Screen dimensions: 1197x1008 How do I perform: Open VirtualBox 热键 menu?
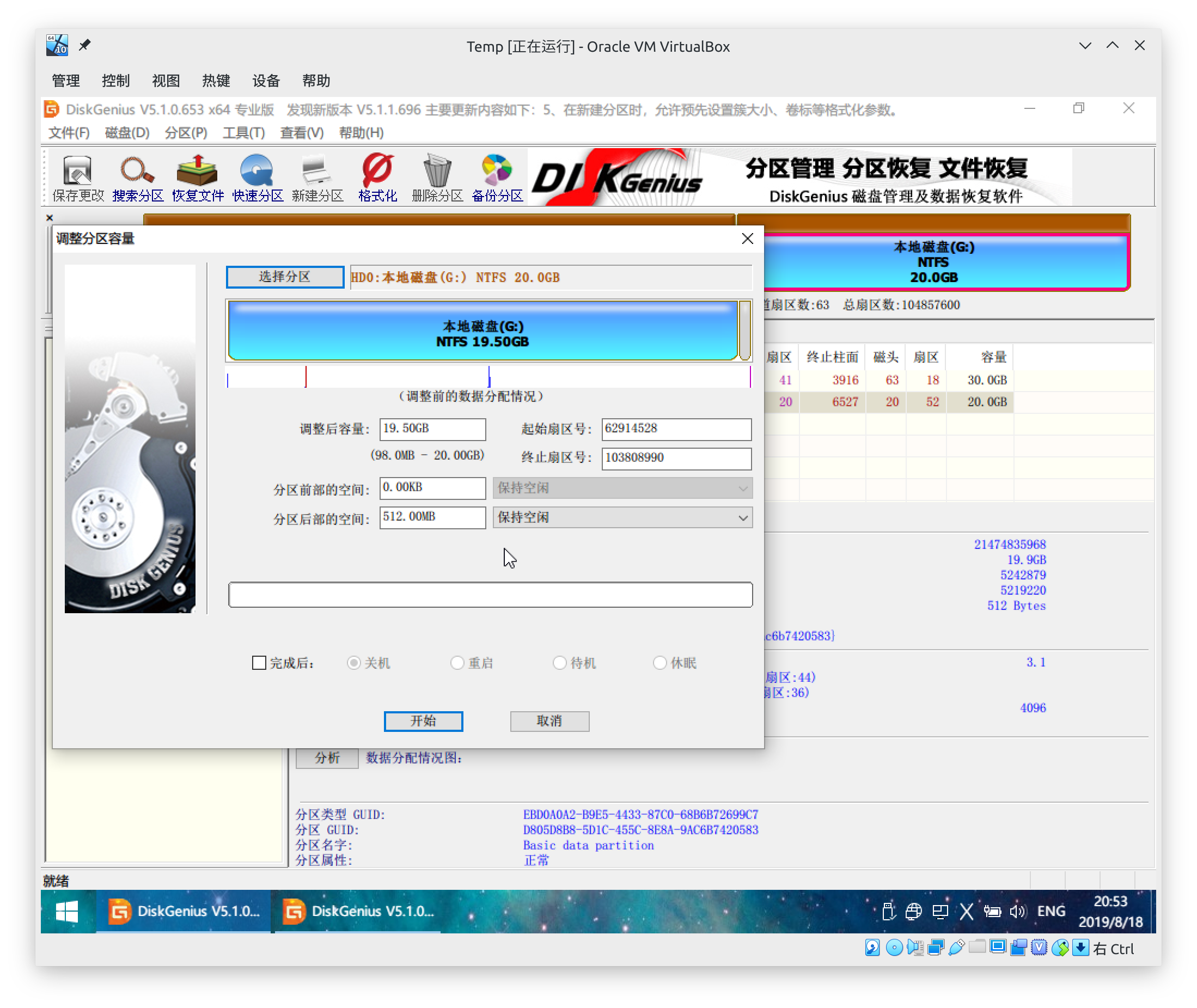[x=216, y=81]
